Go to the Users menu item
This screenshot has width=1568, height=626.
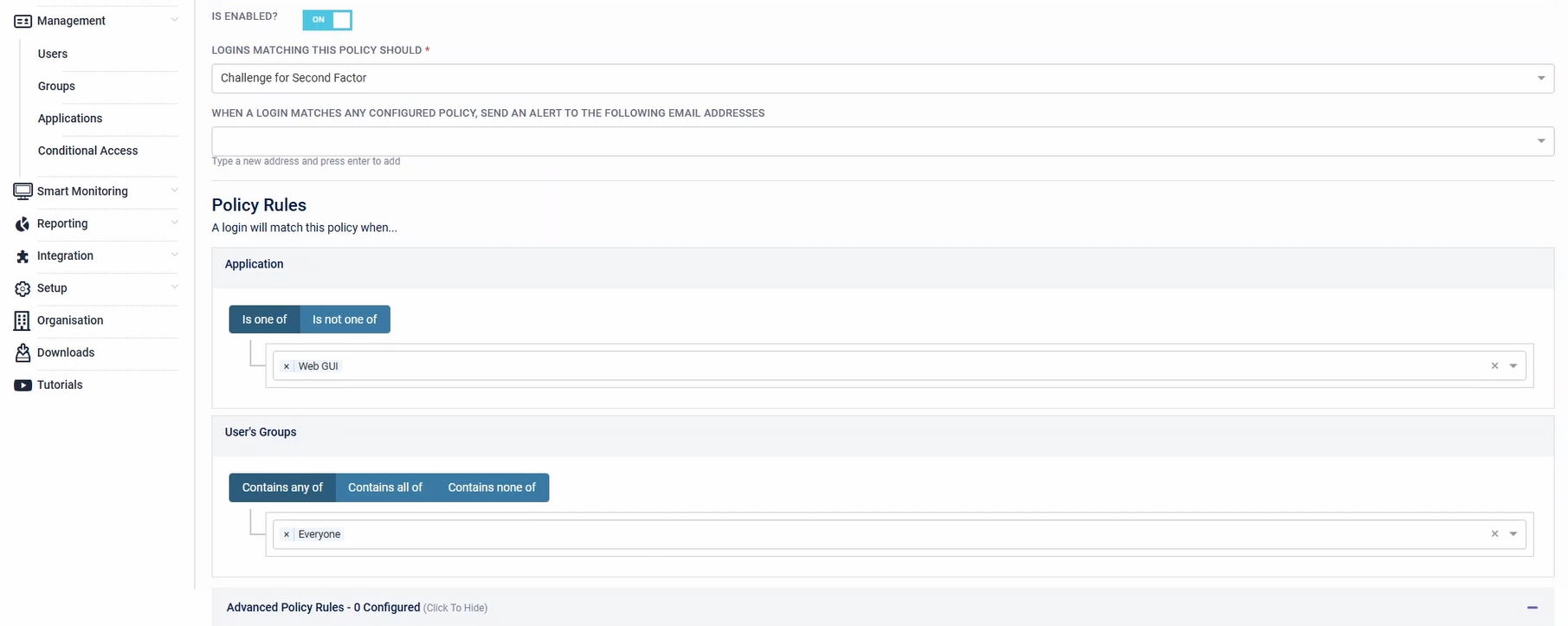(x=53, y=54)
